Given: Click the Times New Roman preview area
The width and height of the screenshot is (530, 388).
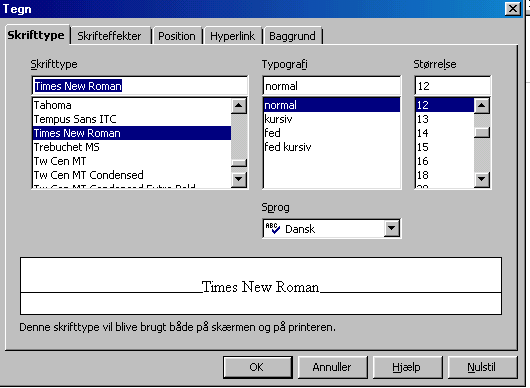Looking at the screenshot, I should tap(261, 286).
